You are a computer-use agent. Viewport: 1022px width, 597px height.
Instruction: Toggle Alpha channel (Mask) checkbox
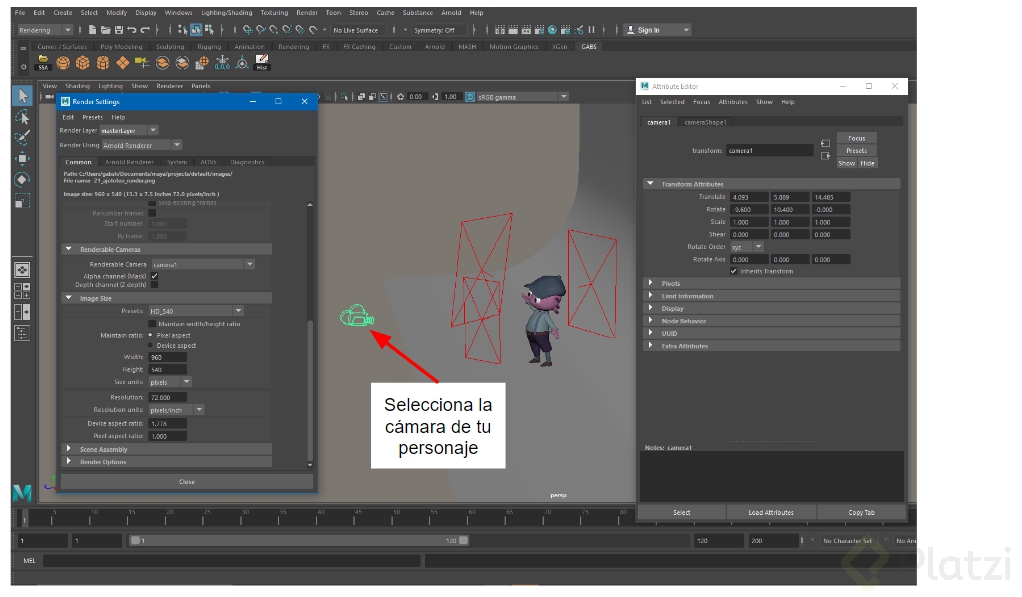tap(154, 276)
